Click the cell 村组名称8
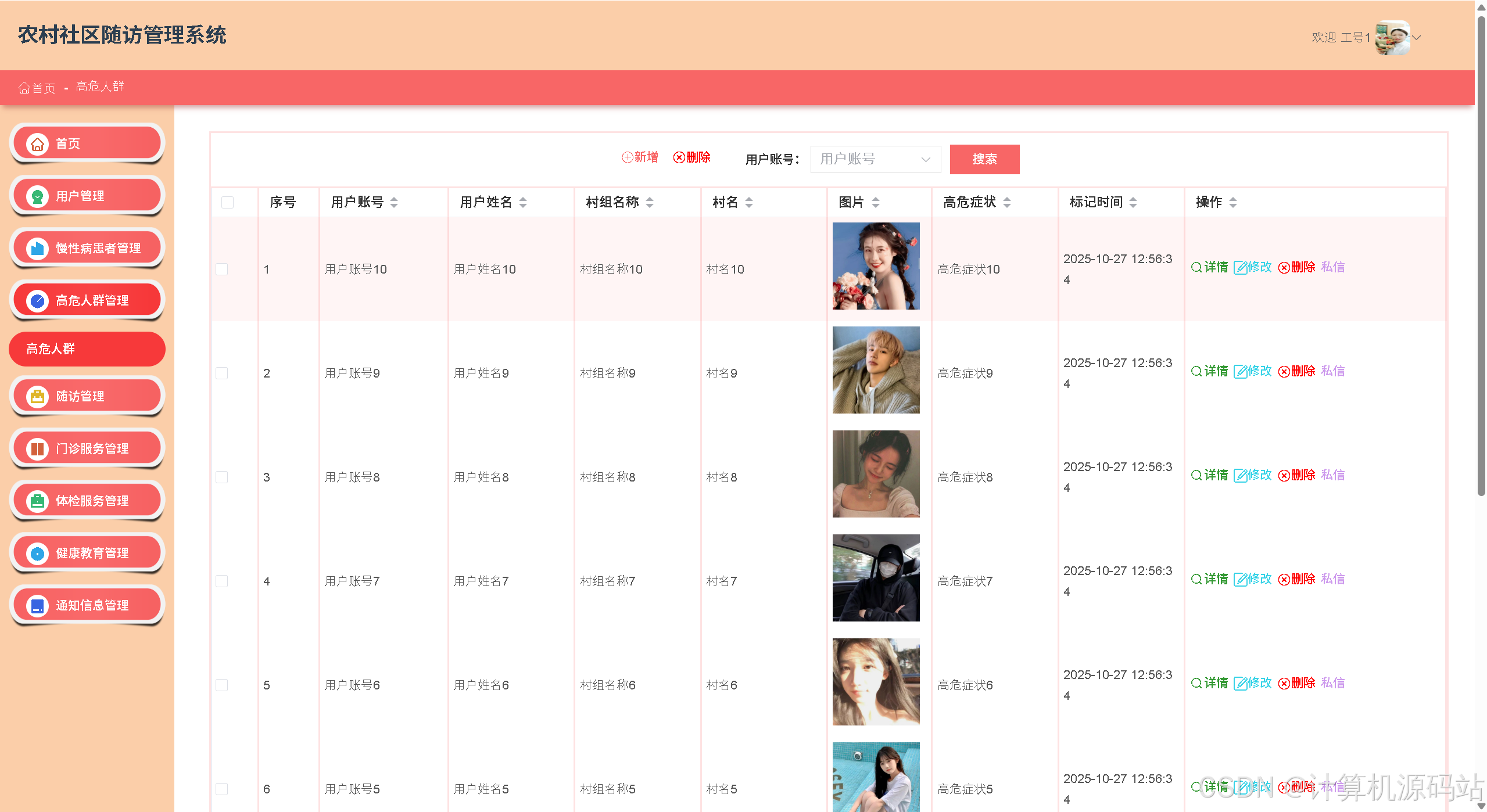 [x=607, y=477]
